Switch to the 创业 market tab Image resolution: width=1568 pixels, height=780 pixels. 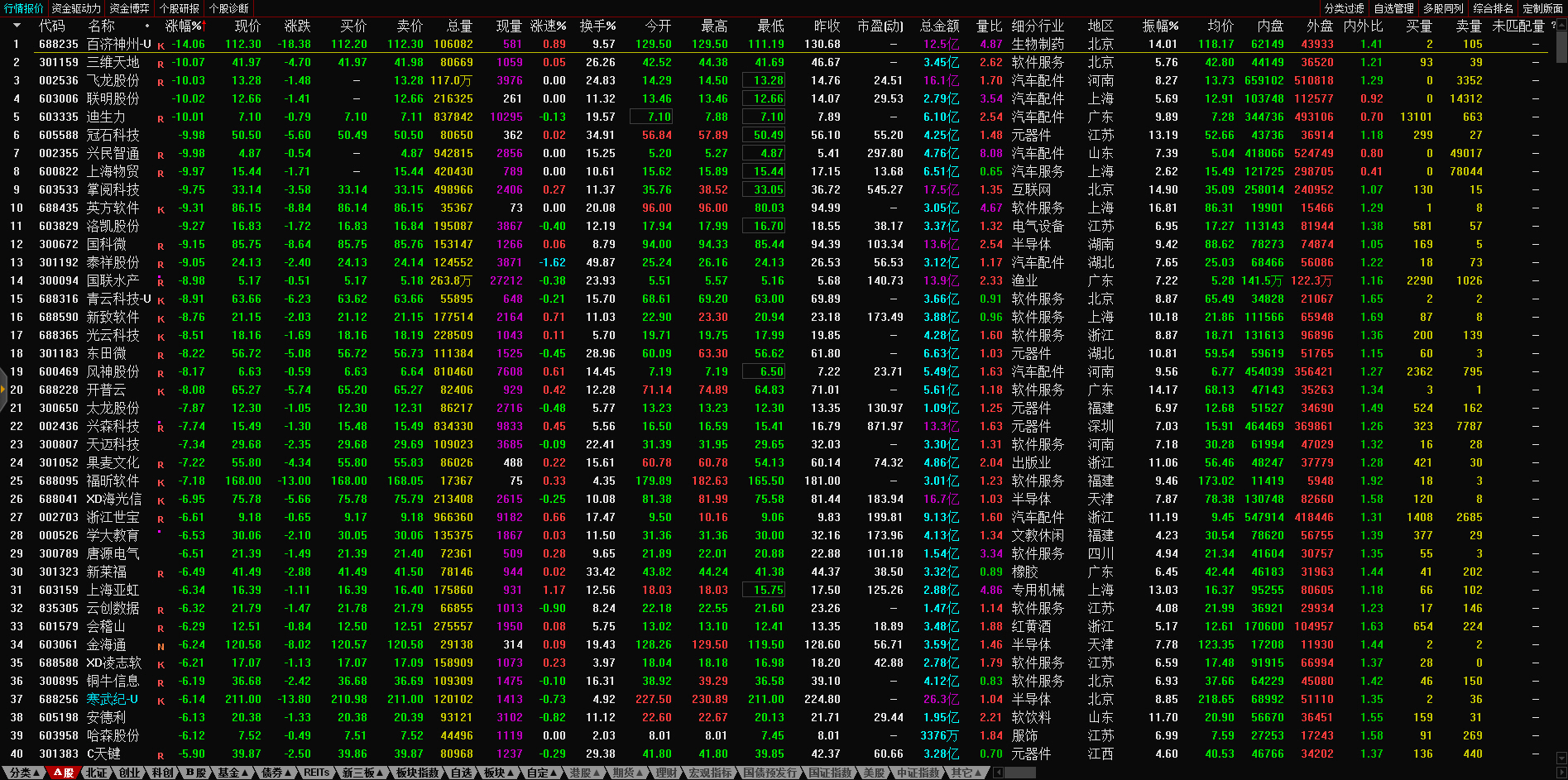[130, 773]
